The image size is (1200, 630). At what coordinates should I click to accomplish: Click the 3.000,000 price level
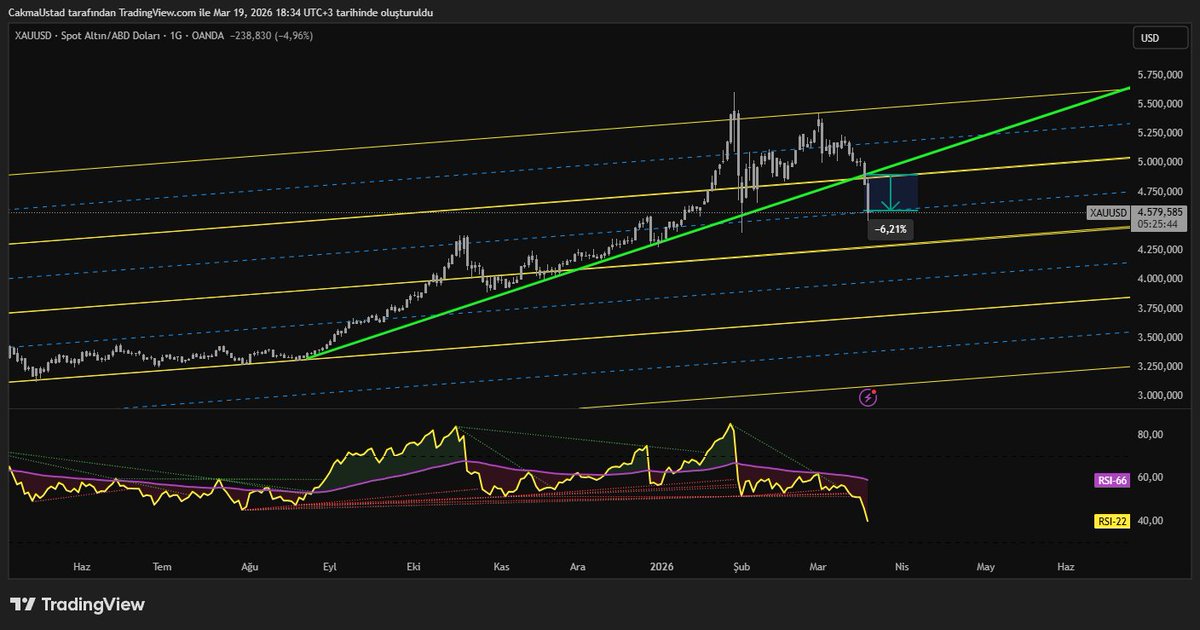coord(1161,396)
